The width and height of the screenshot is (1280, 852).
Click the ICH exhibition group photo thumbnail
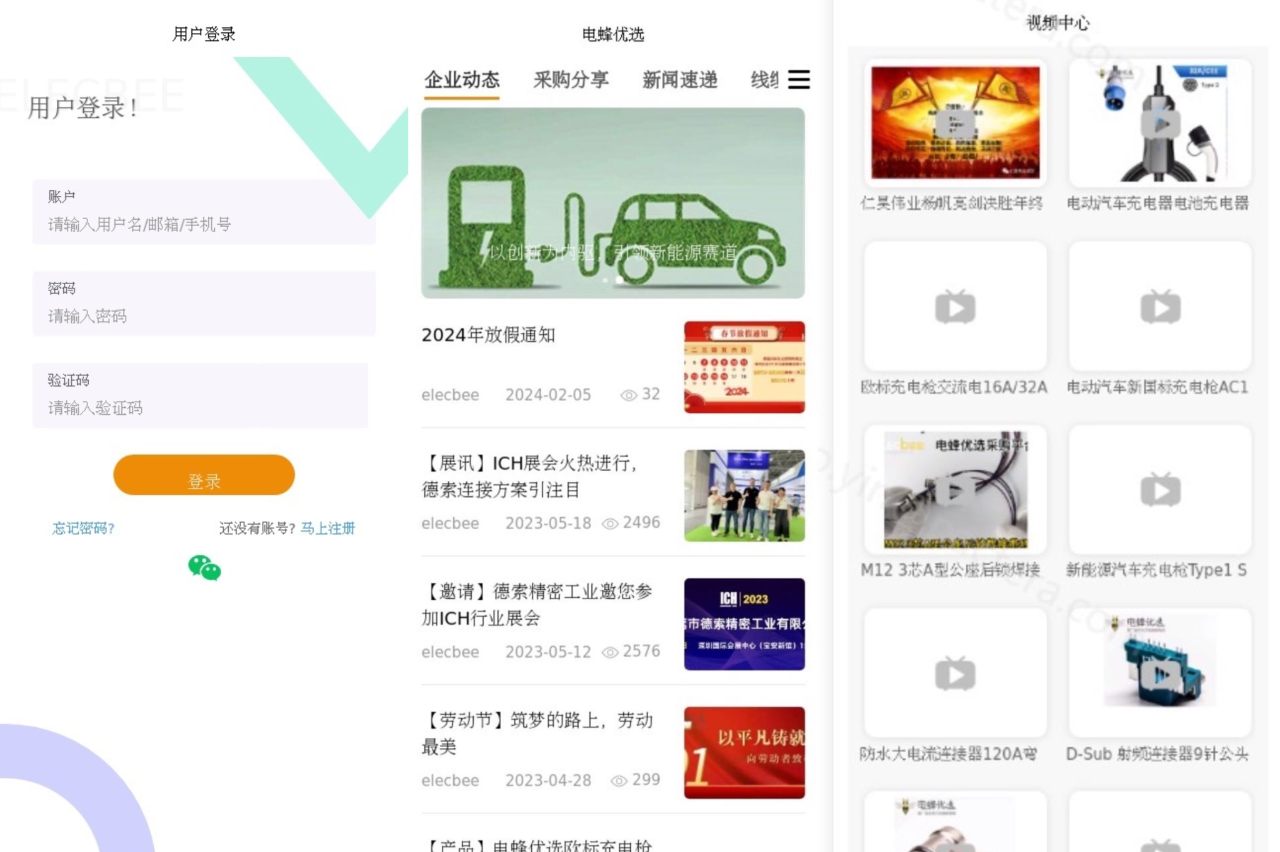click(744, 495)
